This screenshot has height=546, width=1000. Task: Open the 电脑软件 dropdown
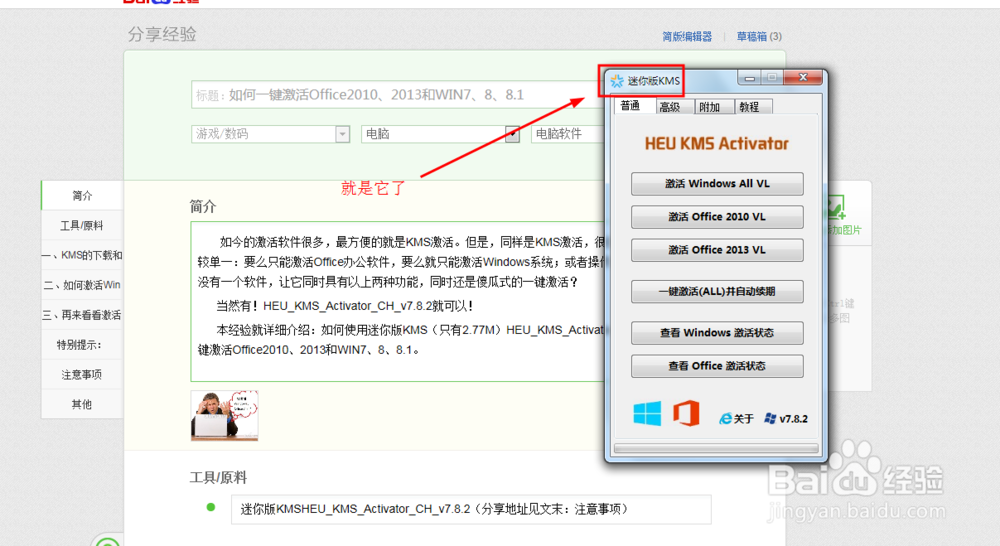[x=568, y=134]
